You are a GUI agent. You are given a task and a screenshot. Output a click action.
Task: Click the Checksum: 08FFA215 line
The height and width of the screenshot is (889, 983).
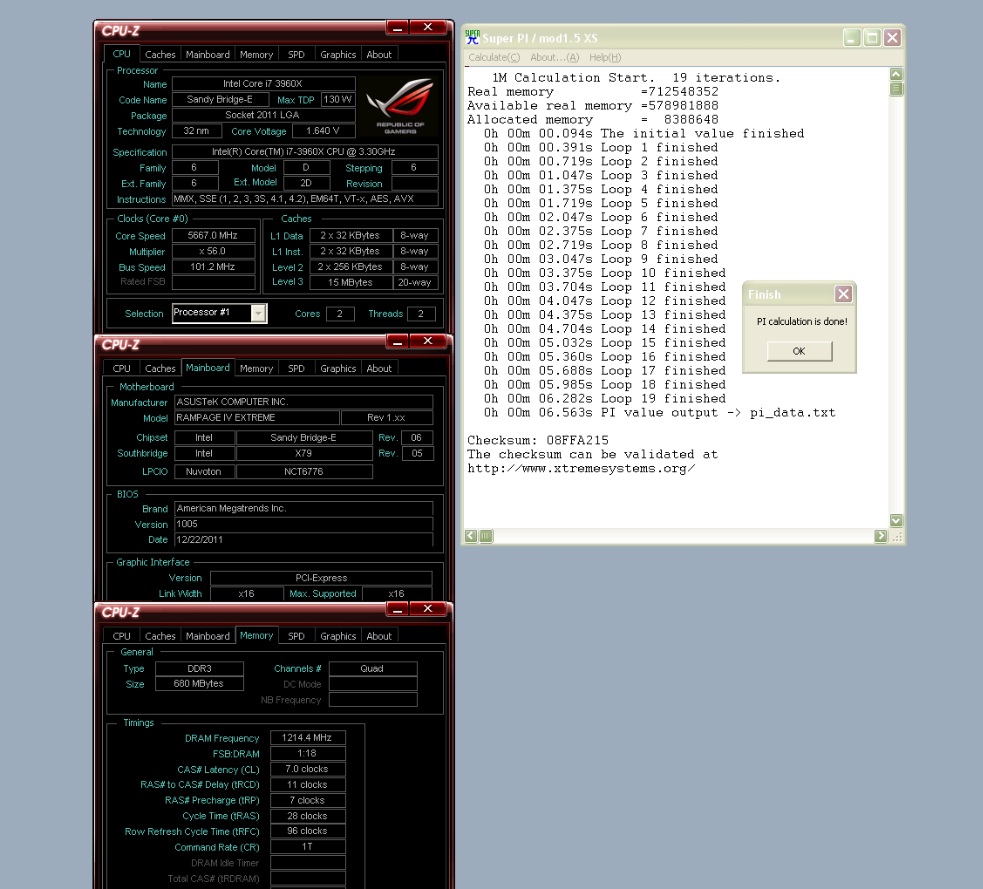tap(538, 440)
